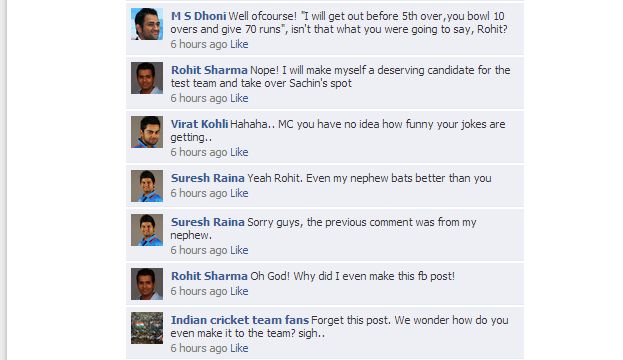
Task: Open Virat Kohli's profile photo
Action: [x=147, y=132]
